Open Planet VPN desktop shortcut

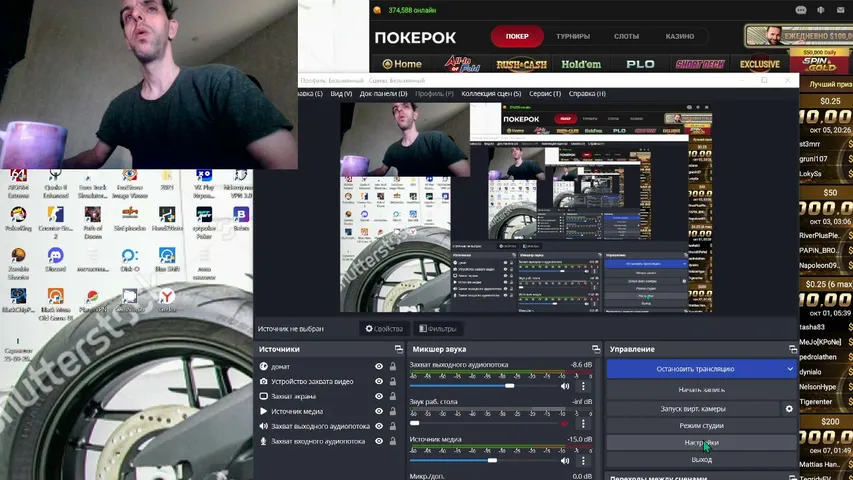click(x=92, y=300)
